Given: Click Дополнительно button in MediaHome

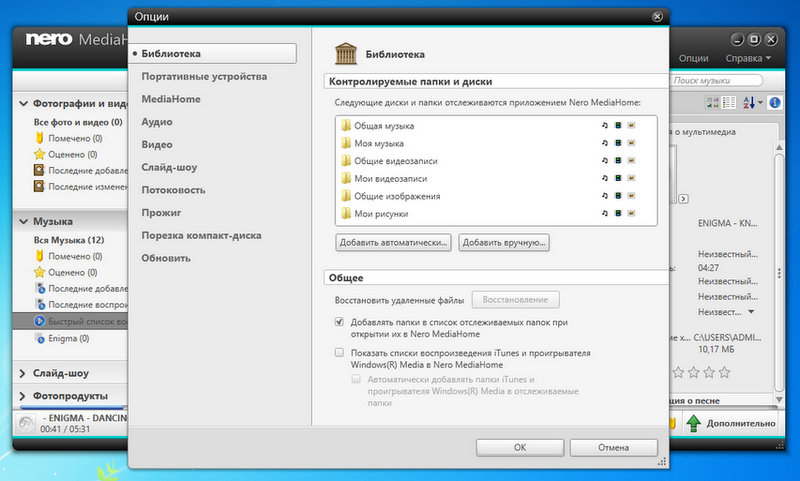Looking at the screenshot, I should pos(730,423).
